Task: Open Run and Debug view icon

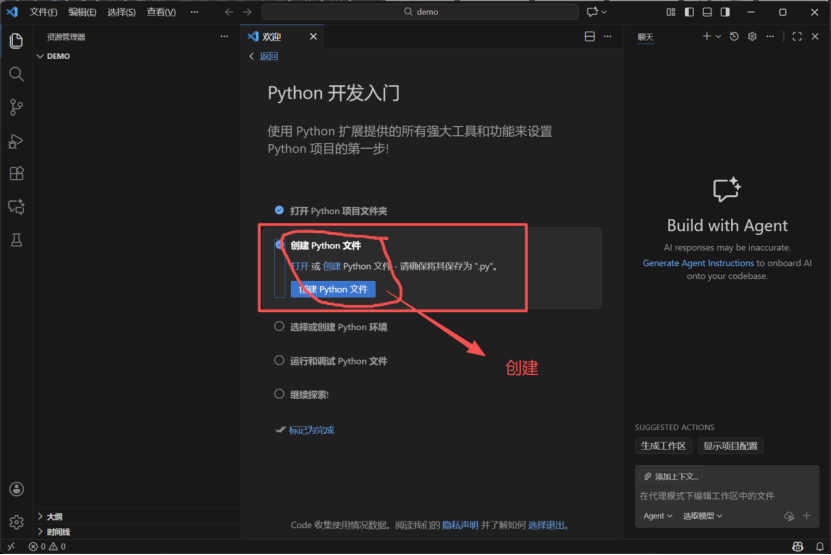Action: 16,141
